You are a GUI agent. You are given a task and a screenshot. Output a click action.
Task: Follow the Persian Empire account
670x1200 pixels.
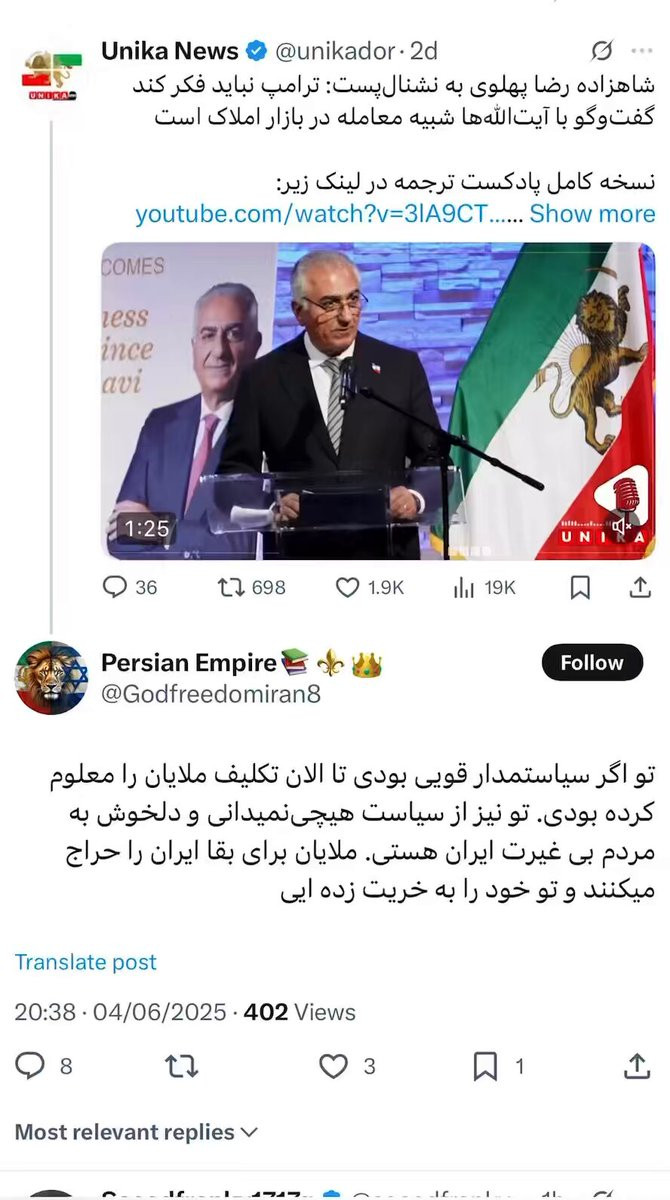591,663
